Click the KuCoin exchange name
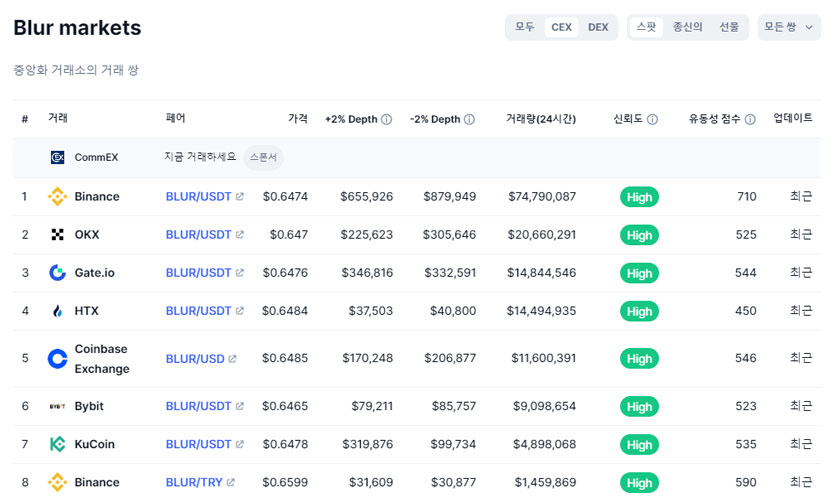 tap(94, 444)
